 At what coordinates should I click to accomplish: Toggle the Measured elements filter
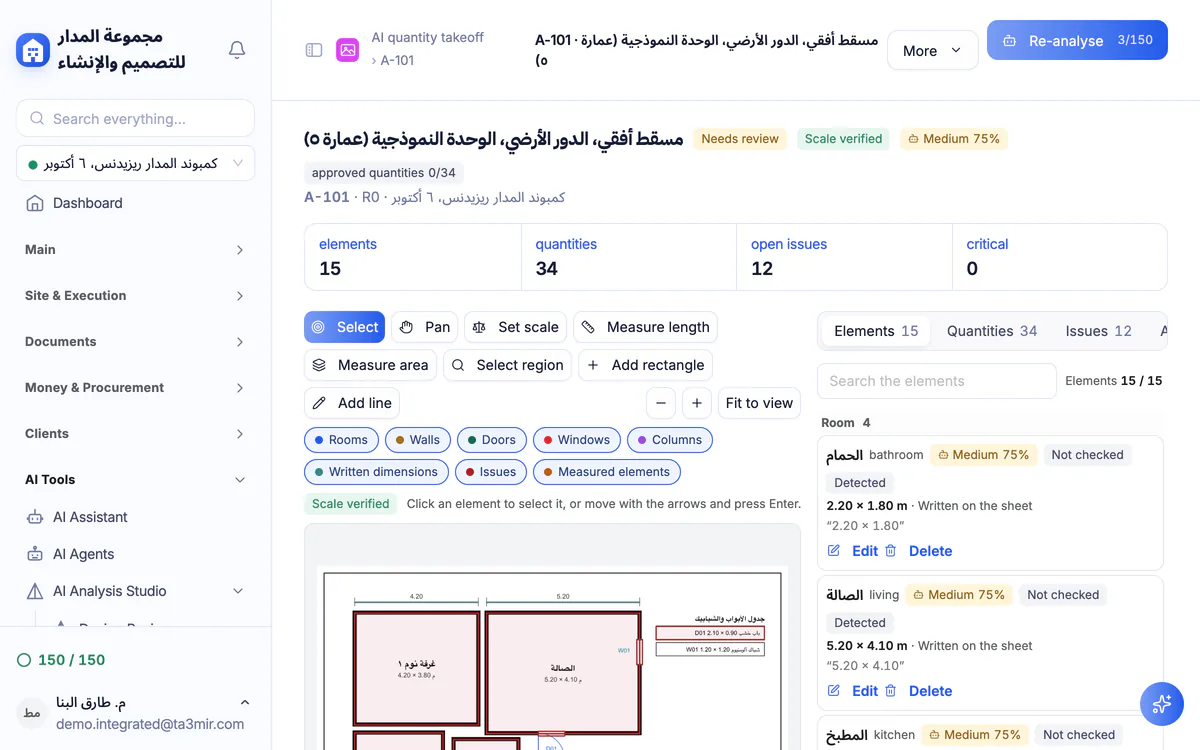click(x=607, y=472)
